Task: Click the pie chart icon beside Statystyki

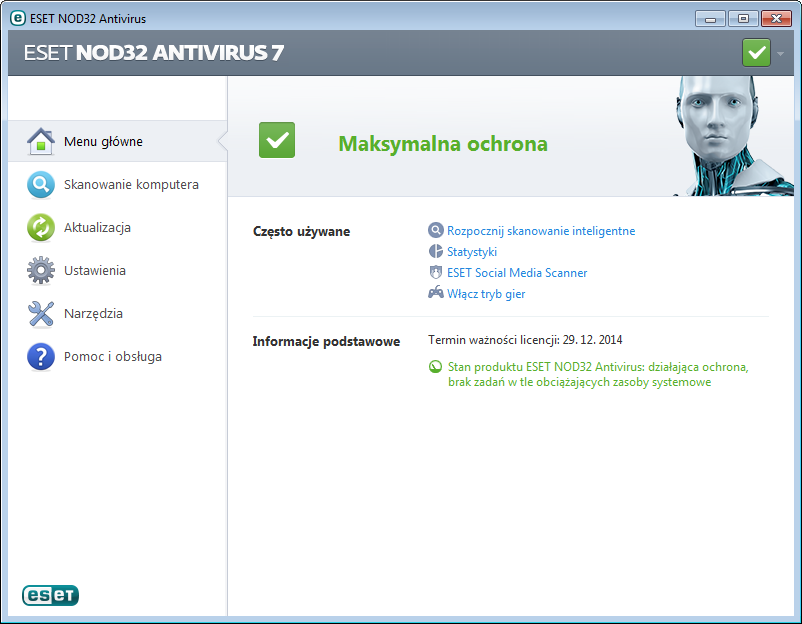Action: pyautogui.click(x=435, y=252)
